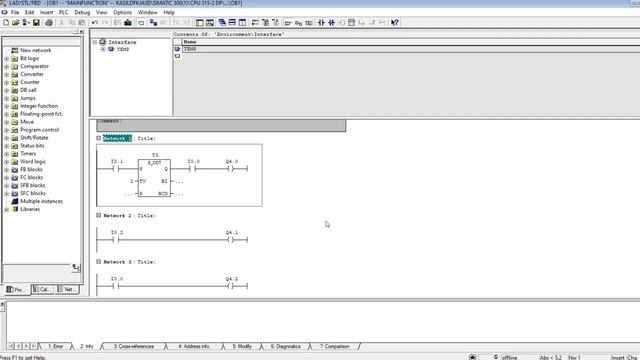Image resolution: width=640 pixels, height=360 pixels.
Task: Insert a normally open contact from toolbar
Action: [x=321, y=22]
